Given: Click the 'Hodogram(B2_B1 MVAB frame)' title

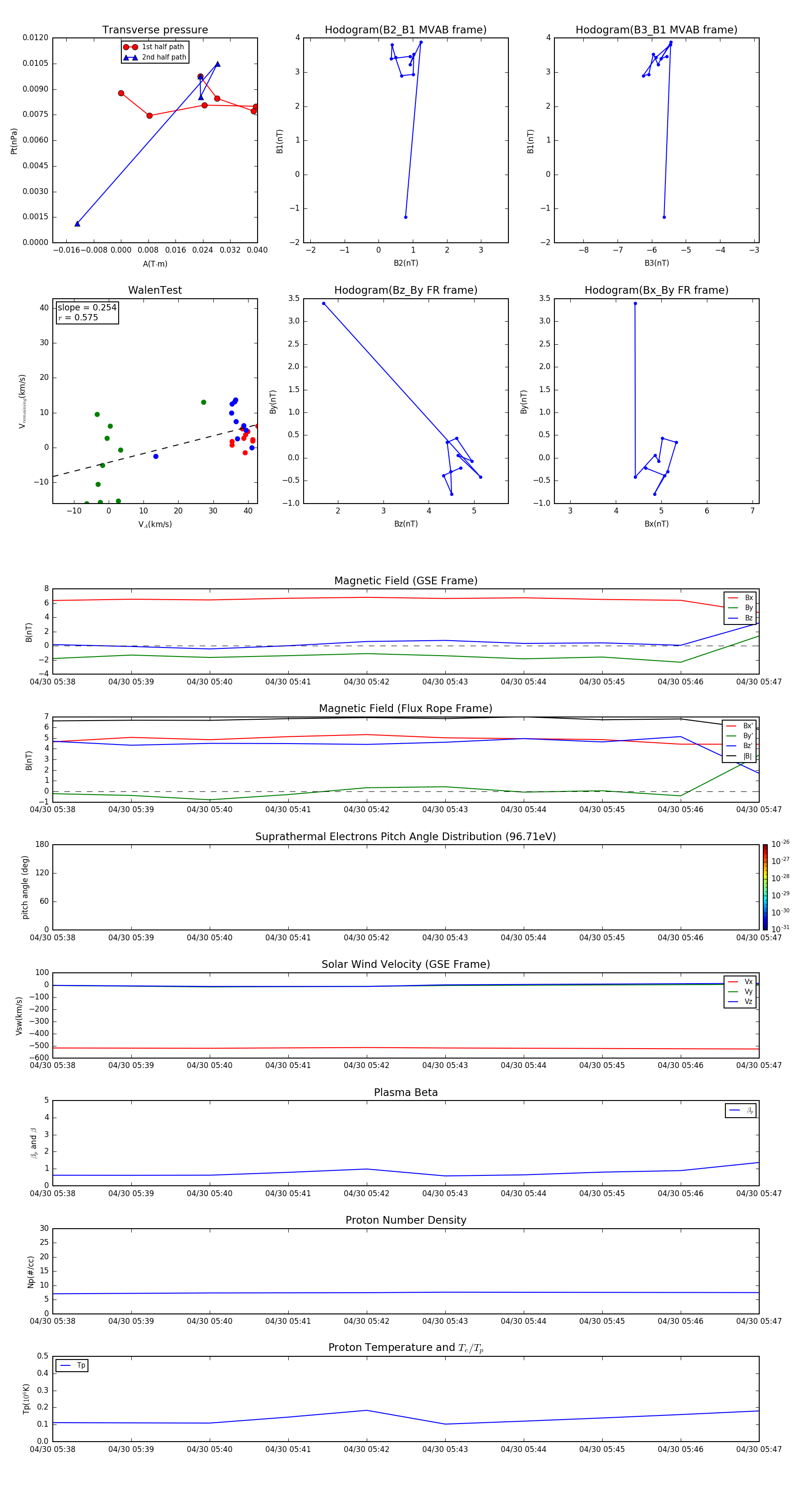Looking at the screenshot, I should click(x=406, y=30).
